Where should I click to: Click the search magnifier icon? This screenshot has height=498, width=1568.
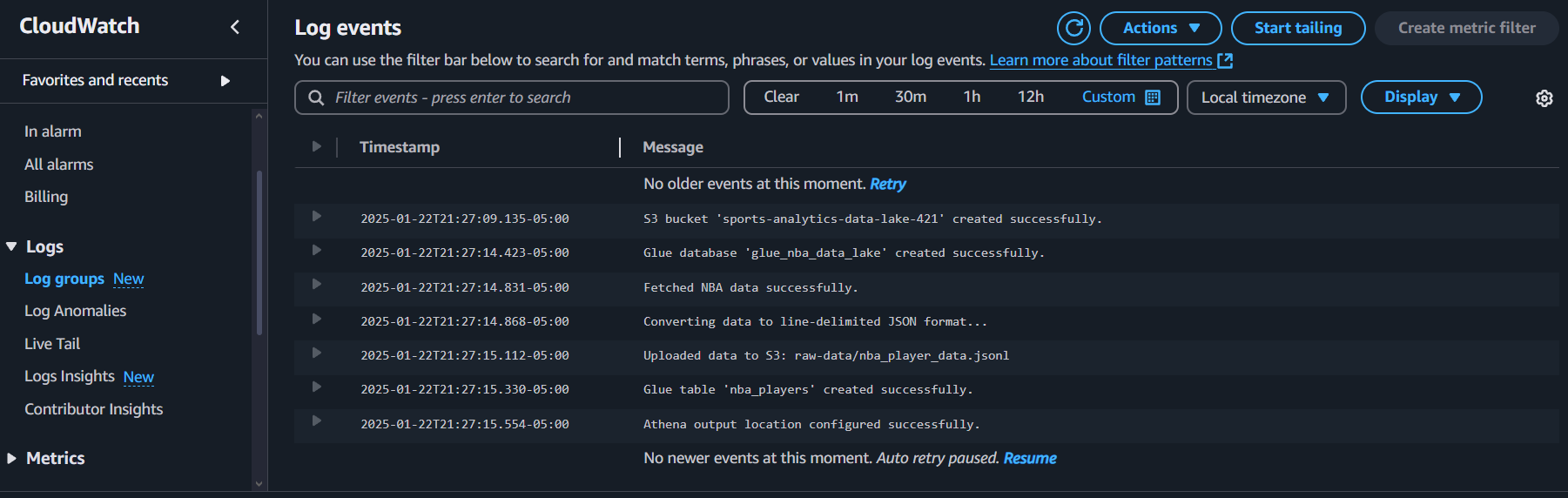pyautogui.click(x=317, y=98)
